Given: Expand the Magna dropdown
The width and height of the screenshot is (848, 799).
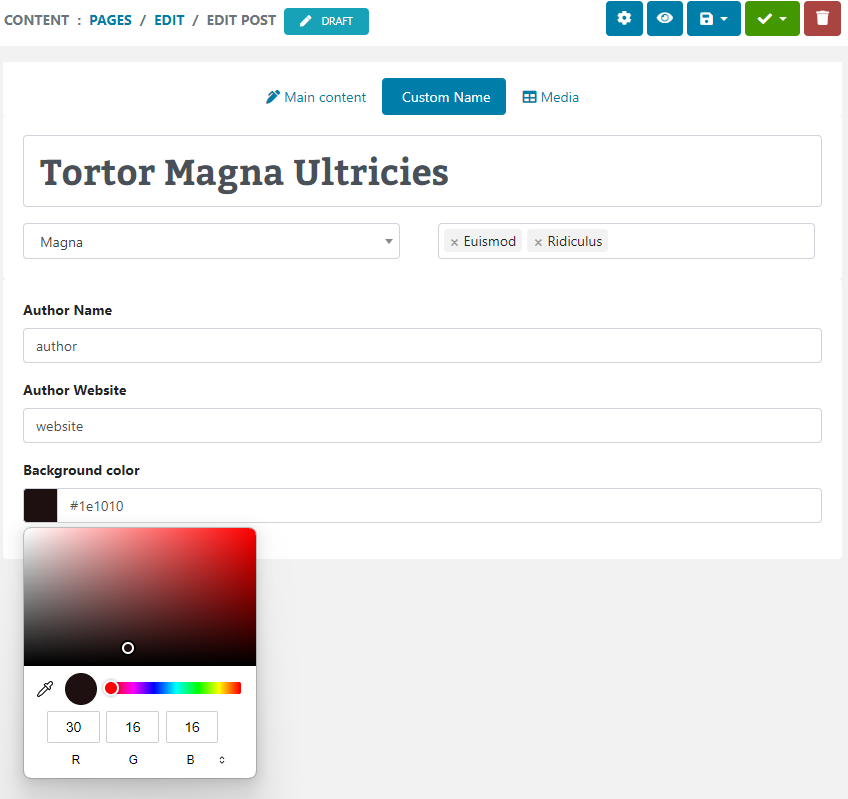Looking at the screenshot, I should pos(388,241).
